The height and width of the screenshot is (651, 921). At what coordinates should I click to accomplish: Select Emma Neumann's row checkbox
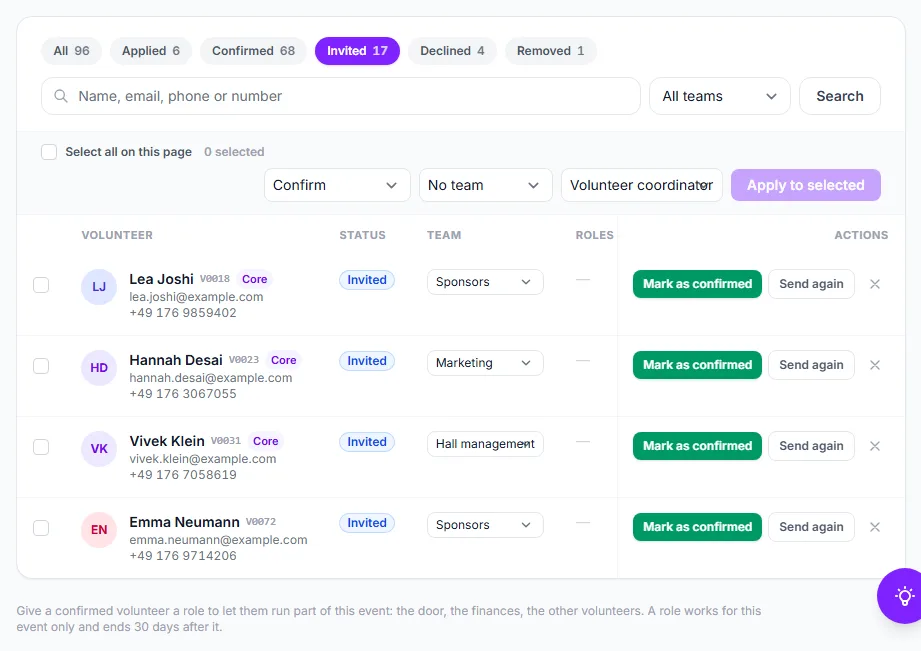(x=41, y=529)
